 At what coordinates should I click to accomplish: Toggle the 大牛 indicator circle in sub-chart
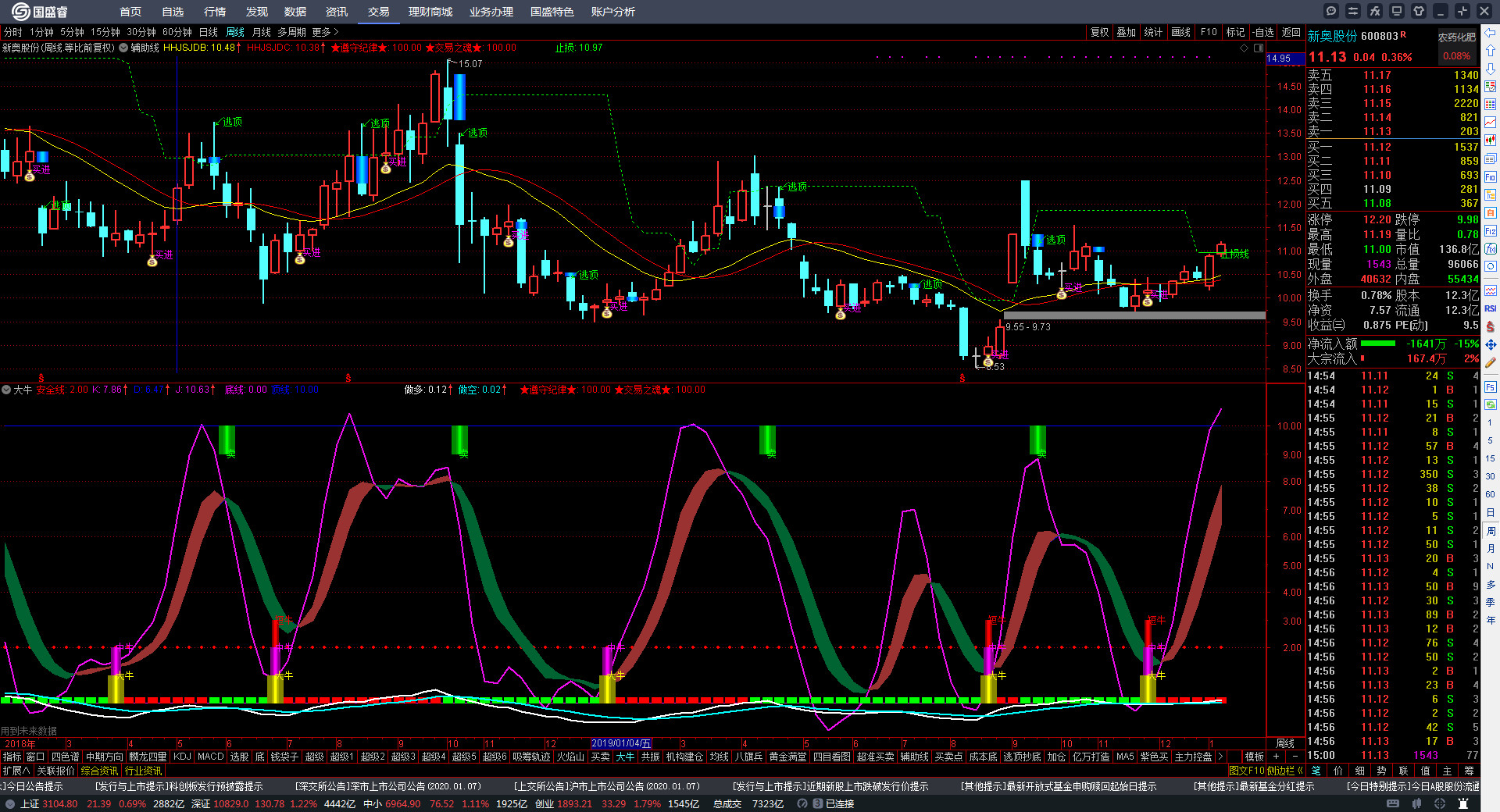(6, 390)
